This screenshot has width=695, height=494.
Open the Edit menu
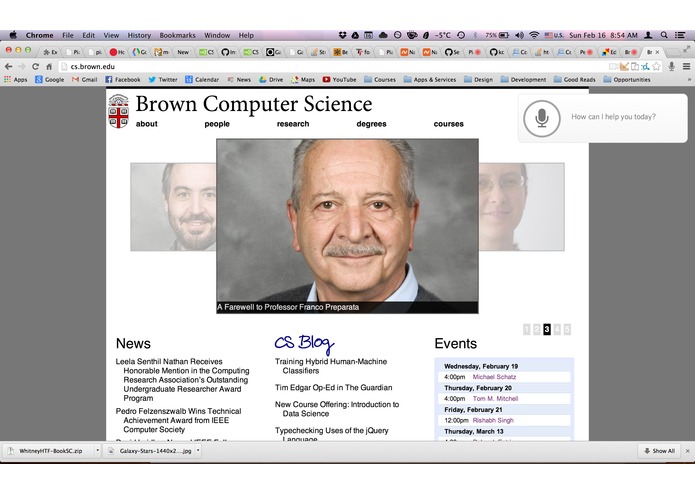pos(89,35)
